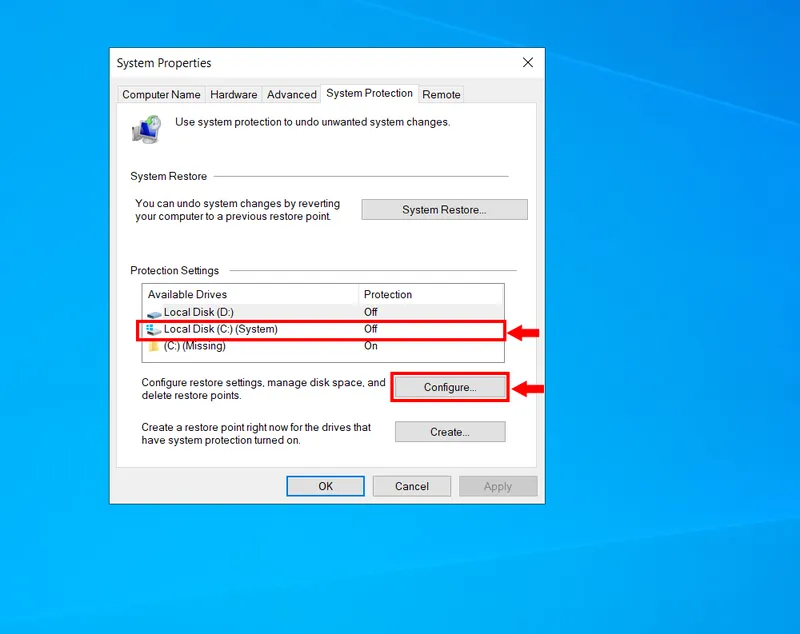This screenshot has width=800, height=634.
Task: Click the greyed-out Apply button
Action: pyautogui.click(x=498, y=486)
